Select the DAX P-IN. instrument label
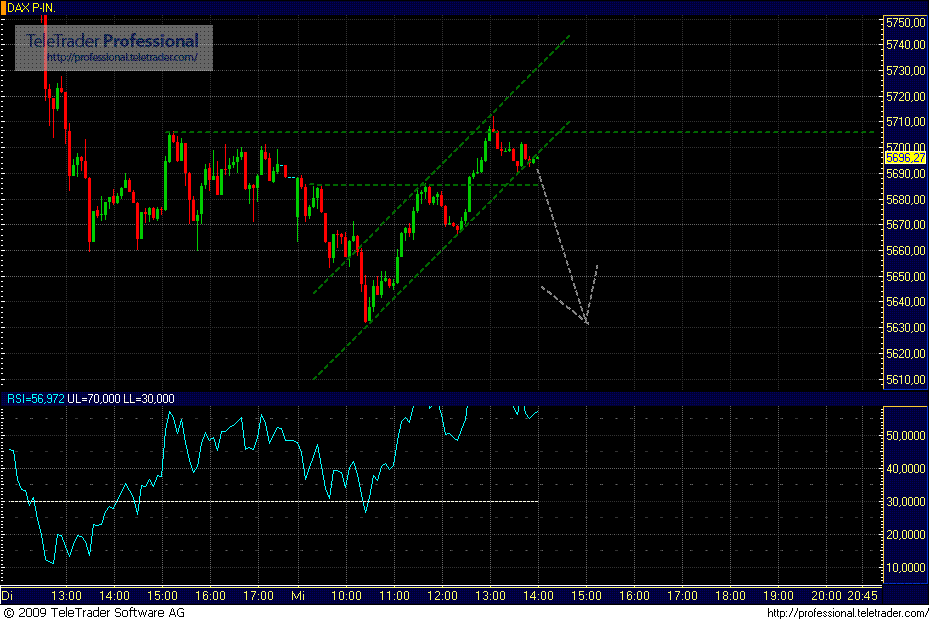Image resolution: width=929 pixels, height=622 pixels. coord(32,8)
